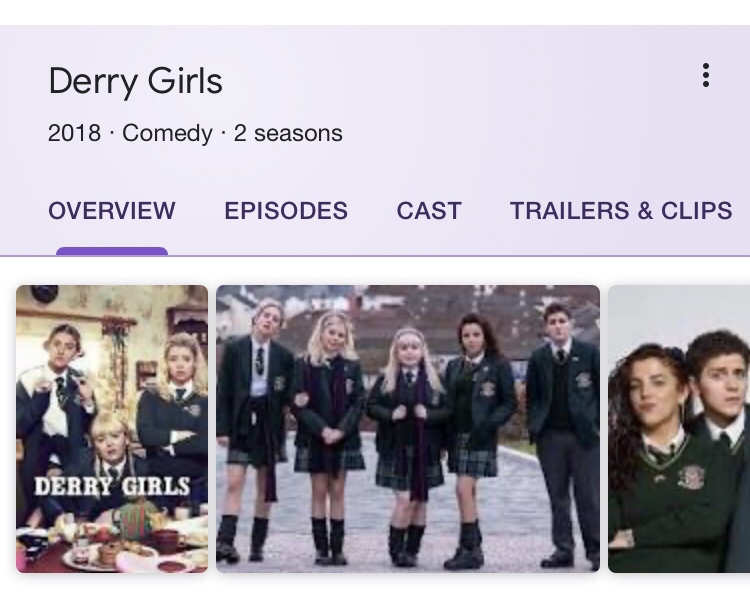Open the Cast tab

point(429,211)
